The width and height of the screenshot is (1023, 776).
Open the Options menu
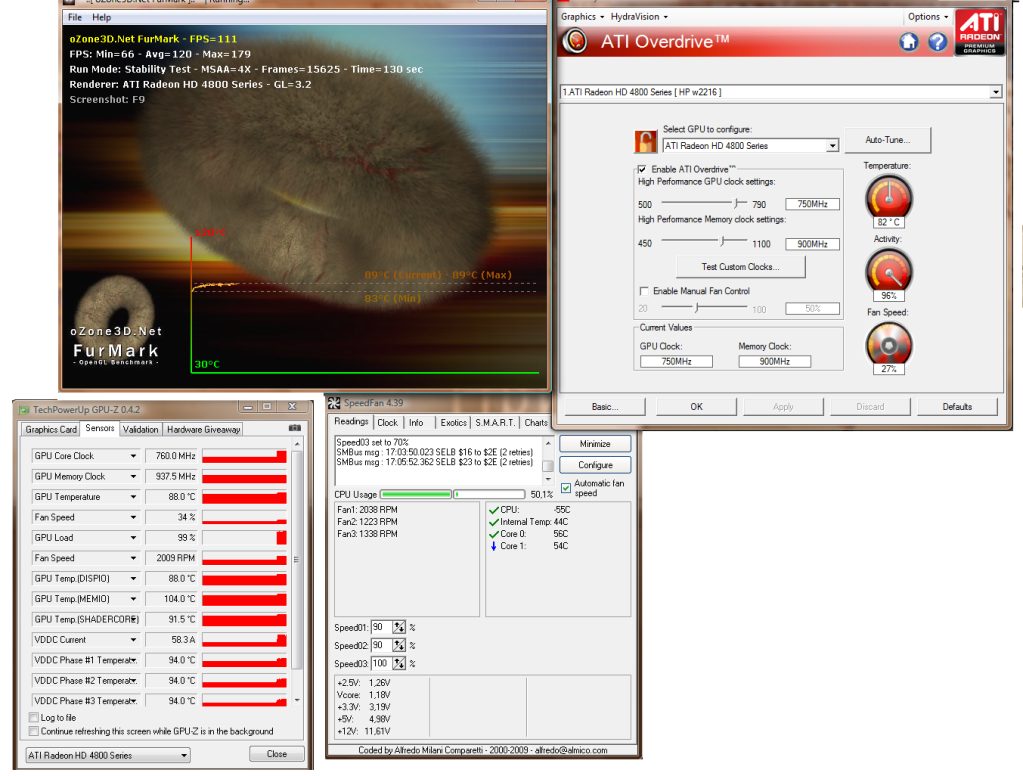[927, 17]
